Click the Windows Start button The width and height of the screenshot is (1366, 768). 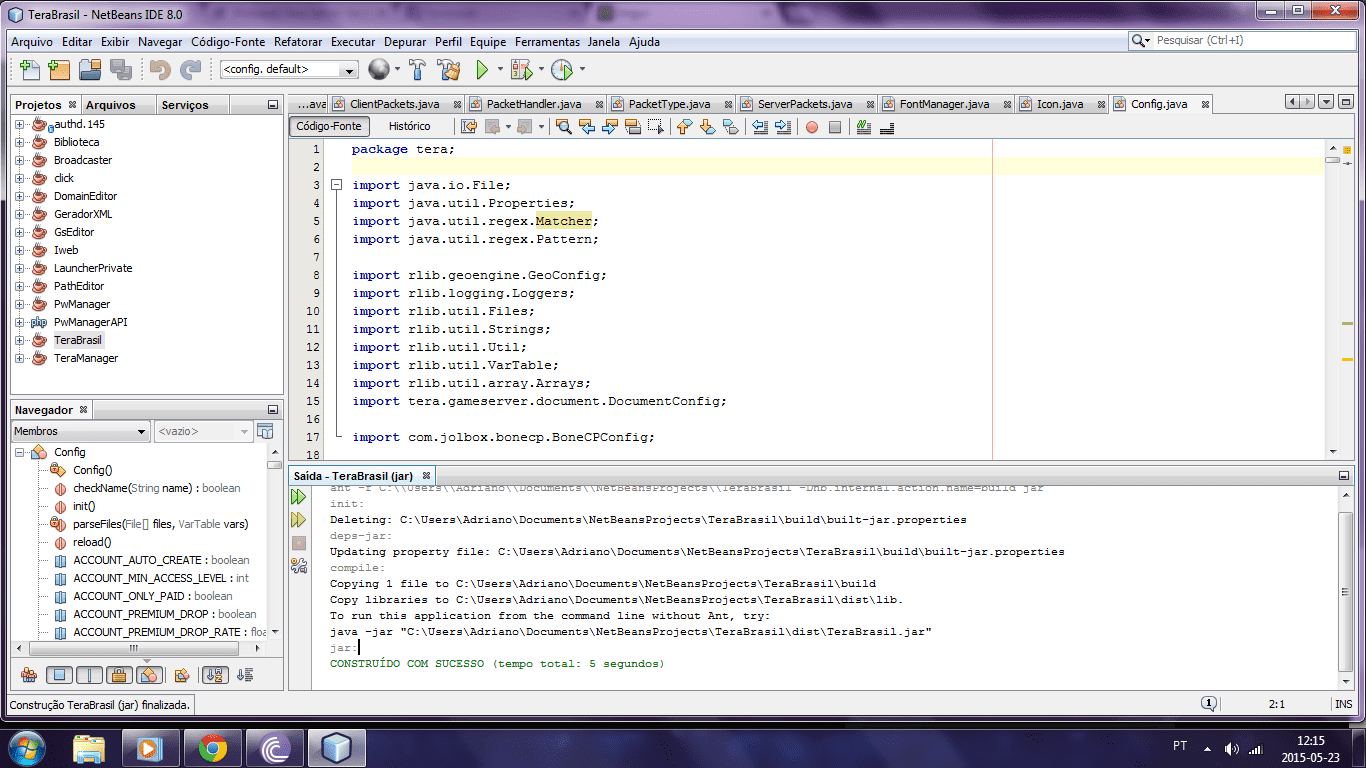[x=27, y=748]
